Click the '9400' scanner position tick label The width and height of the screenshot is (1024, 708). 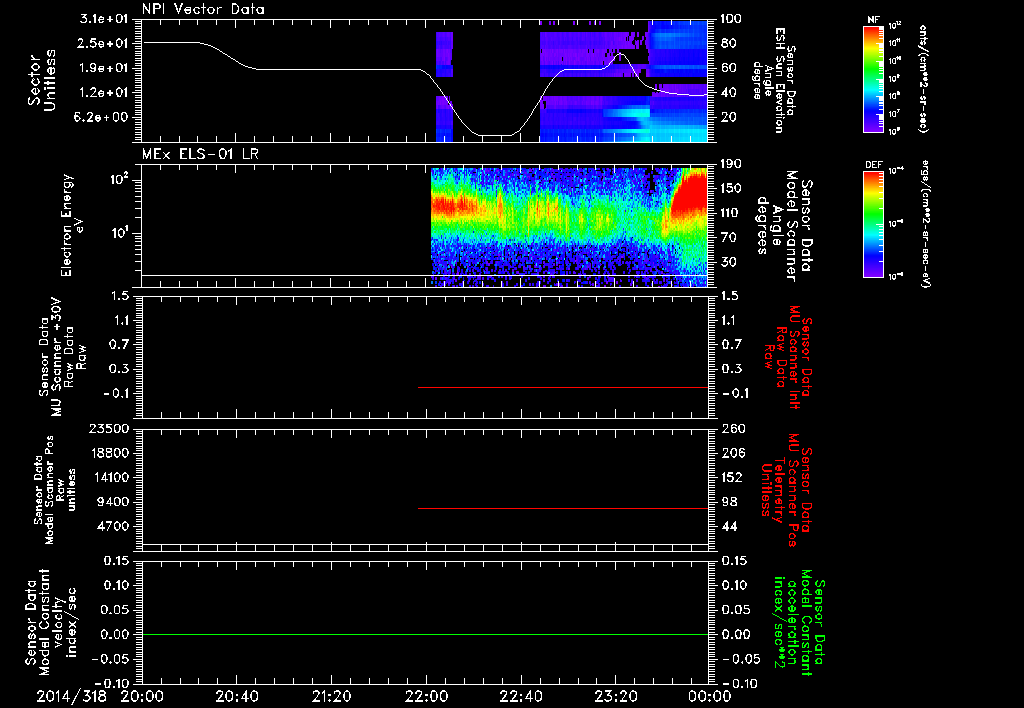tap(114, 502)
